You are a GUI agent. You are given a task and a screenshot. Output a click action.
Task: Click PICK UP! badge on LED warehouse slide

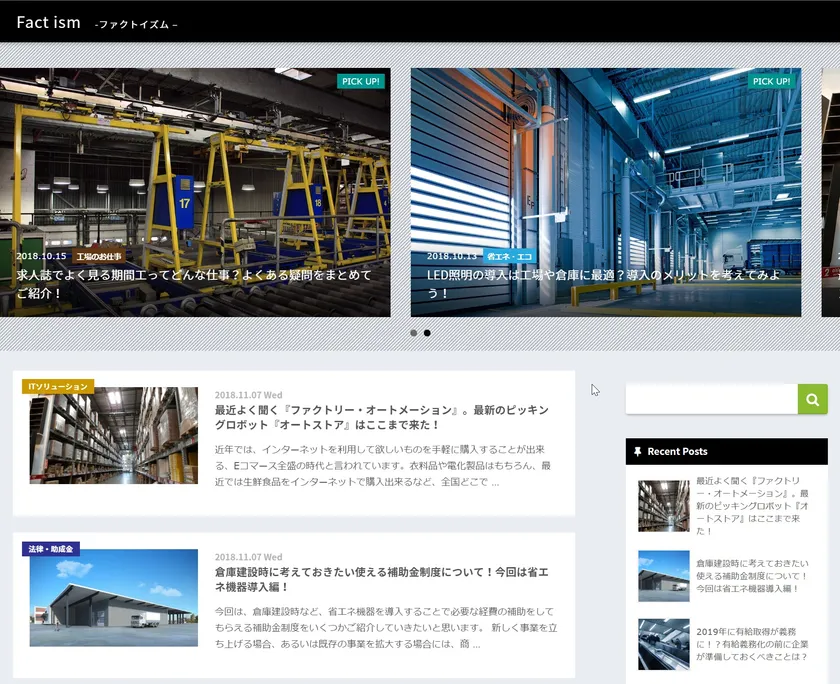coord(771,81)
